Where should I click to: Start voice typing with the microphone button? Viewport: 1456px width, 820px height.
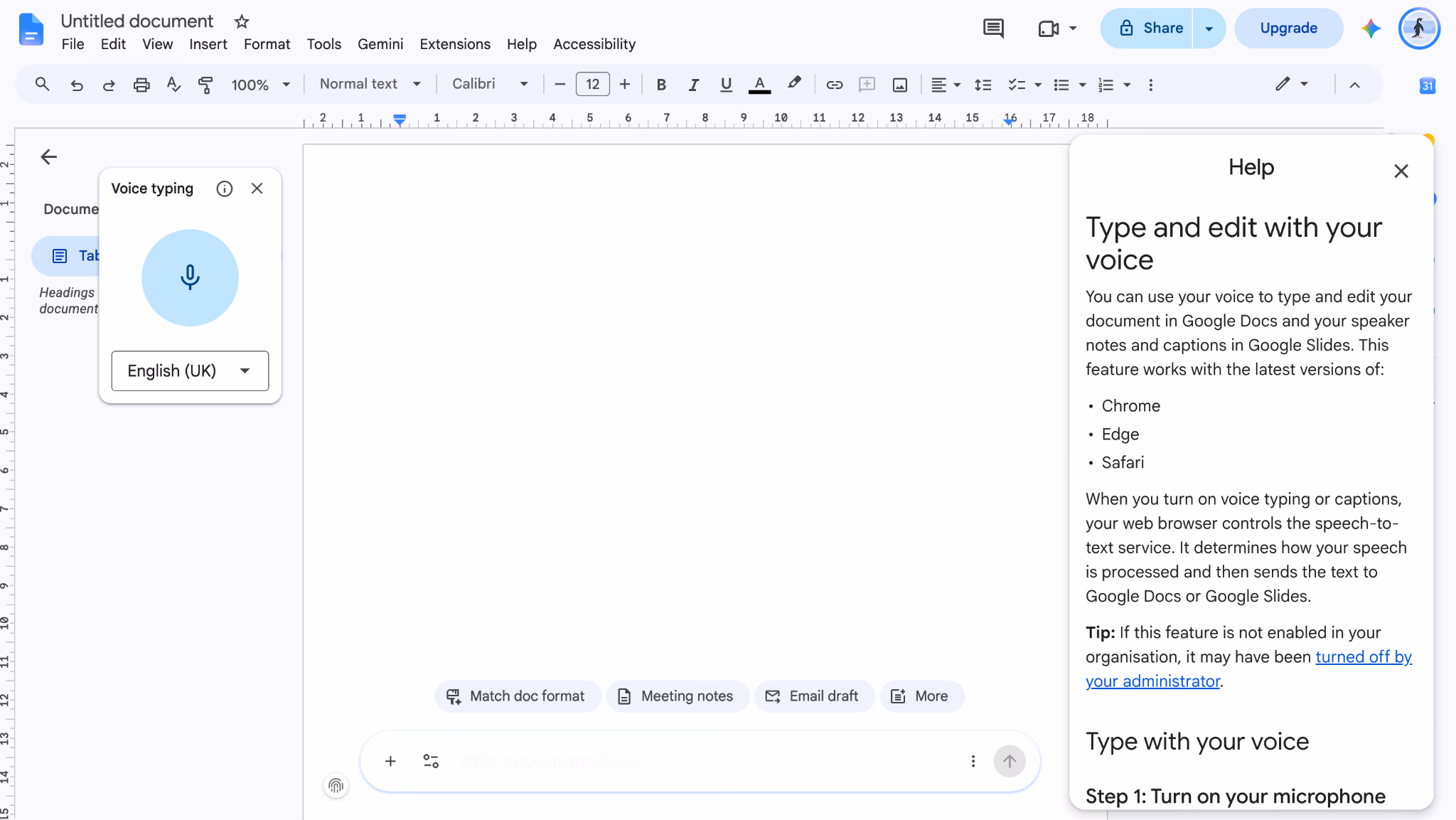pos(190,277)
